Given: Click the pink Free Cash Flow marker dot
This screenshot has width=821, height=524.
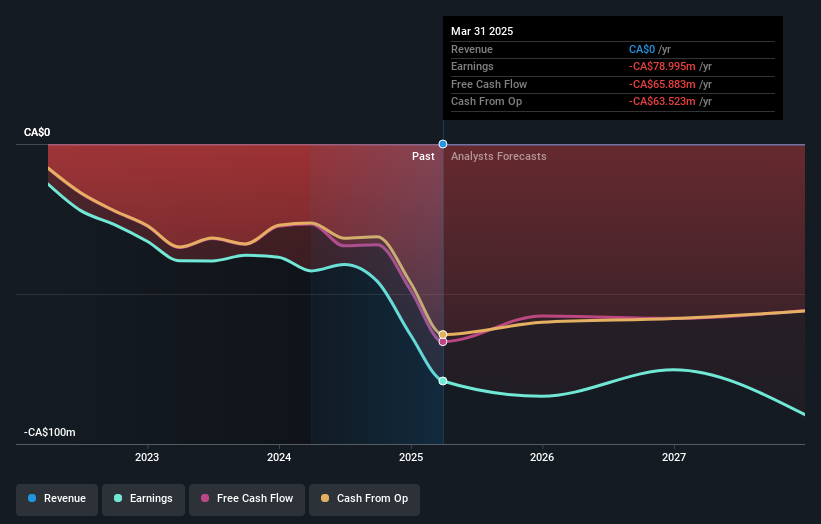Looking at the screenshot, I should (443, 342).
